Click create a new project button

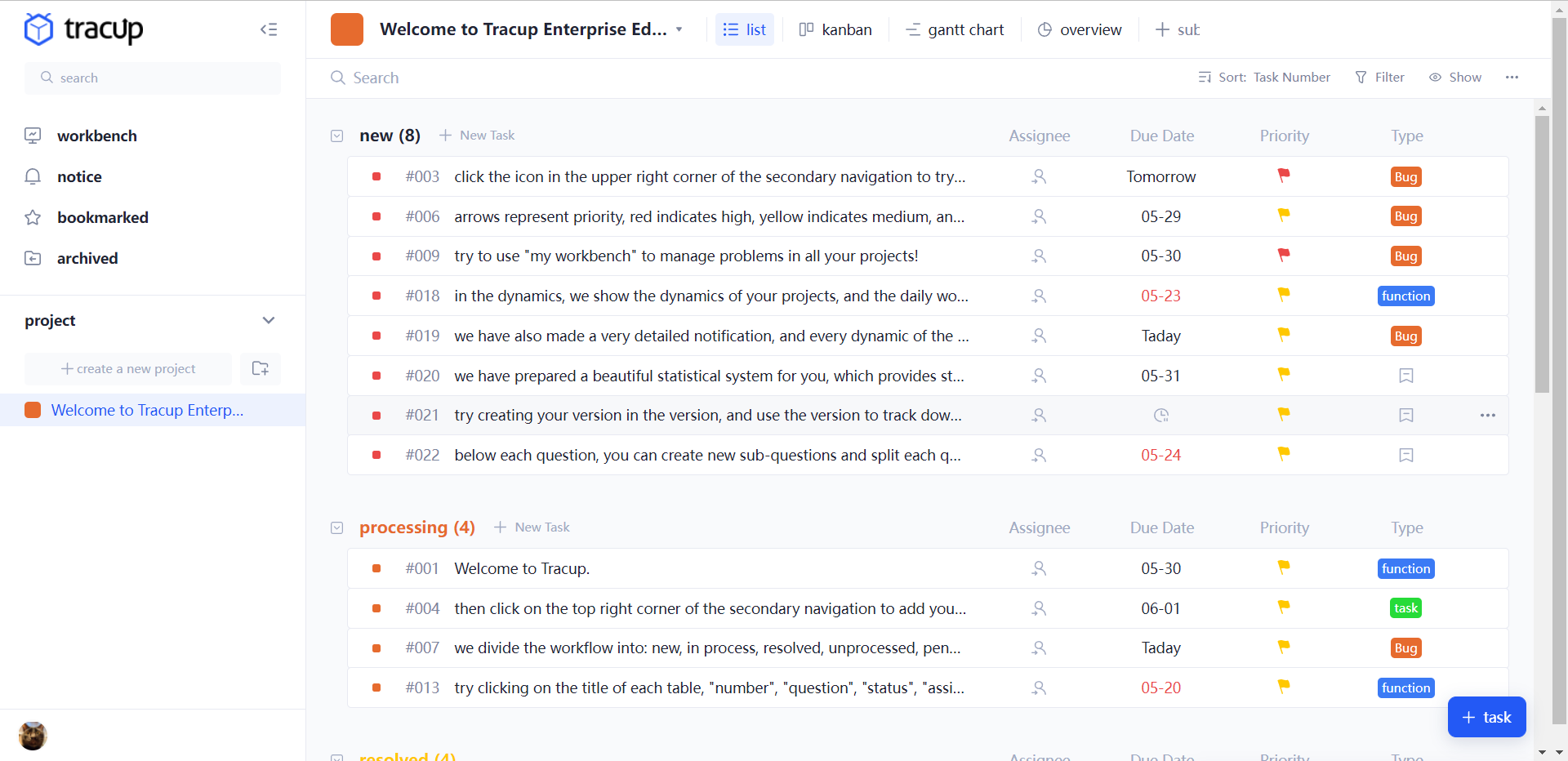pyautogui.click(x=128, y=368)
